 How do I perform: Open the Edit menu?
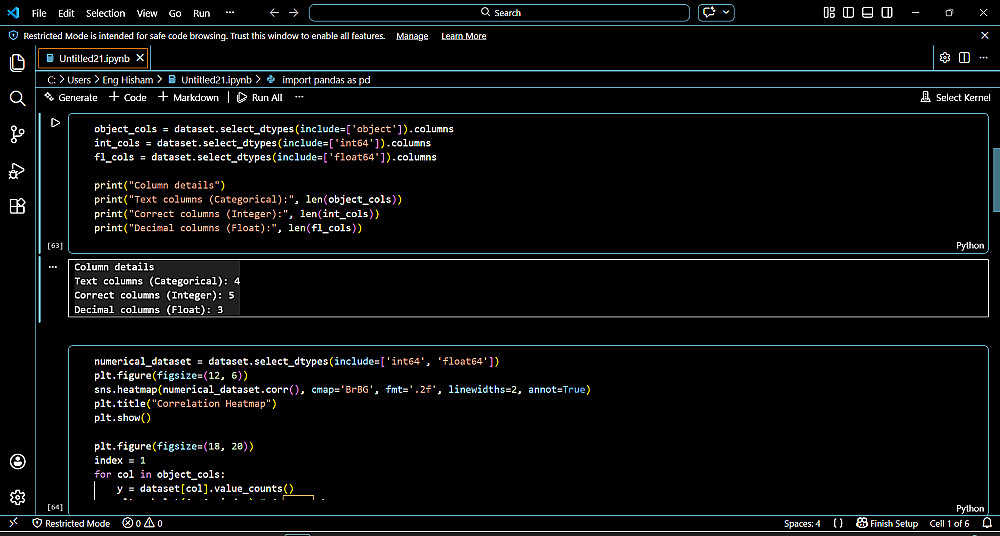(66, 13)
